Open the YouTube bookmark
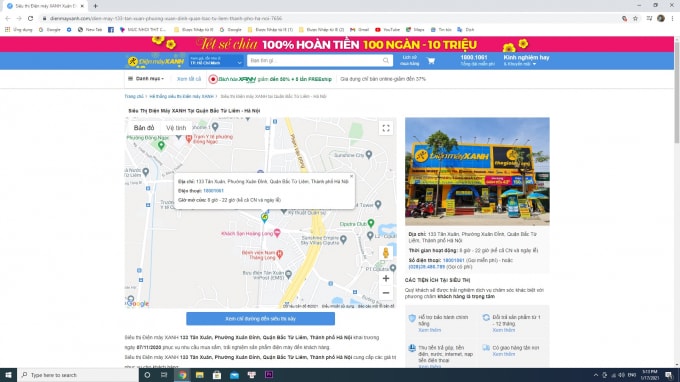Image resolution: width=680 pixels, height=382 pixels. [387, 29]
